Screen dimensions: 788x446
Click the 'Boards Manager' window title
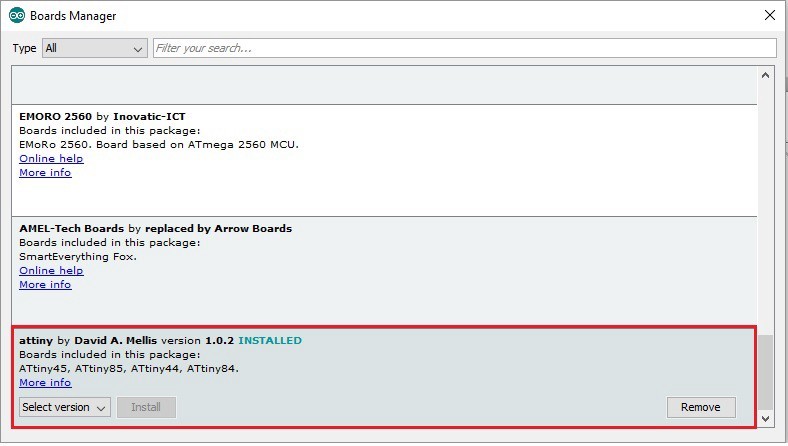pos(73,16)
